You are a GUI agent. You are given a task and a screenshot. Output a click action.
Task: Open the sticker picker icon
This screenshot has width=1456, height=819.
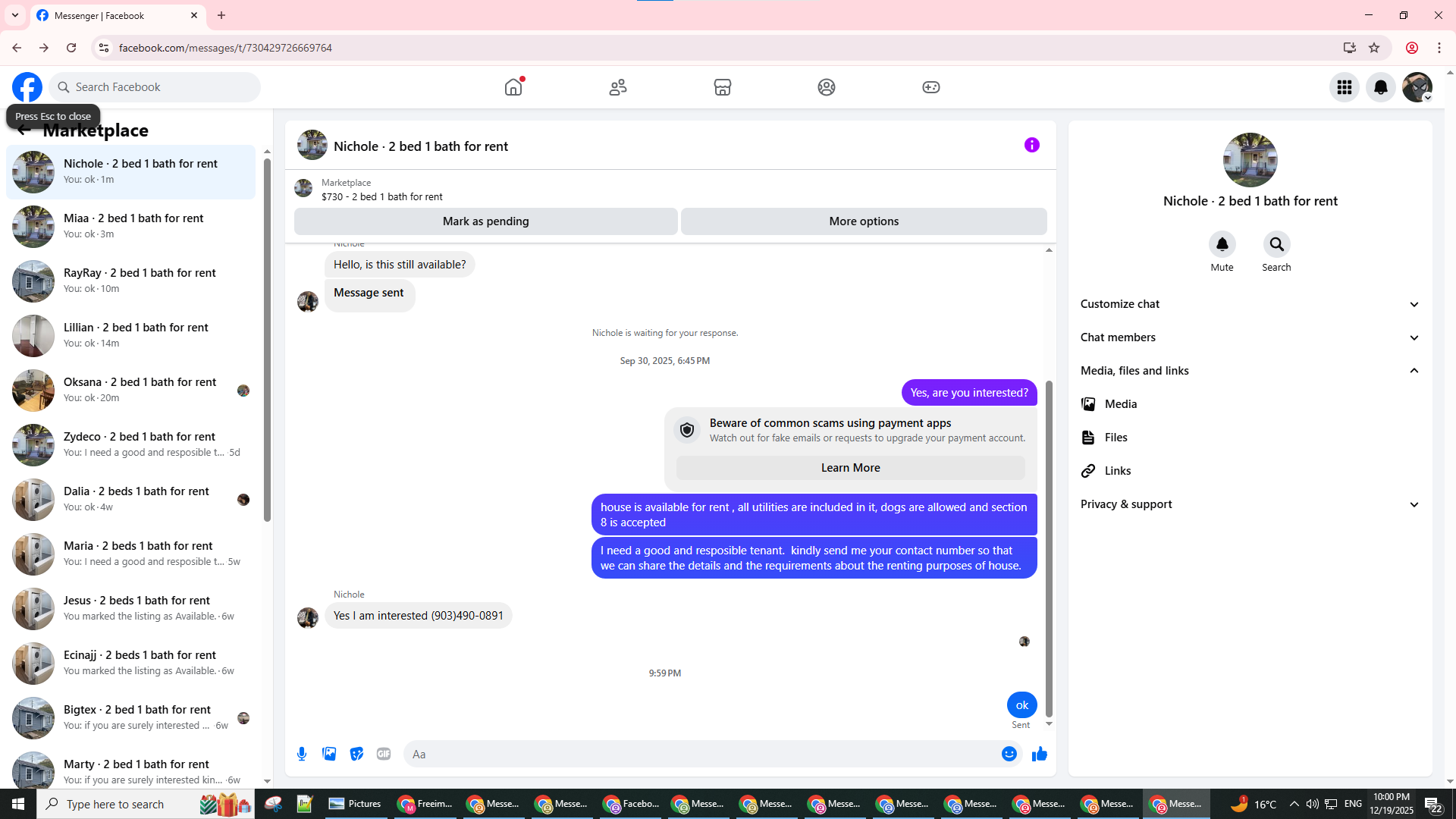356,754
